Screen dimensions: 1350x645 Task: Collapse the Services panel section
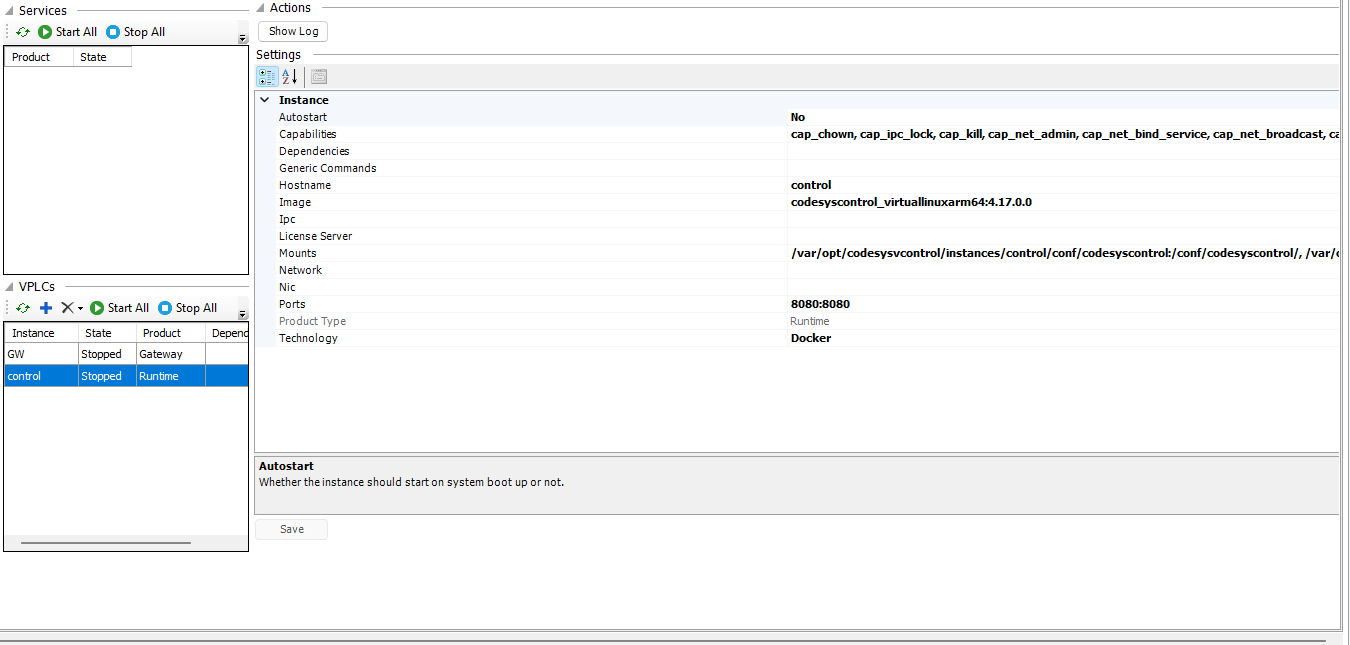9,11
